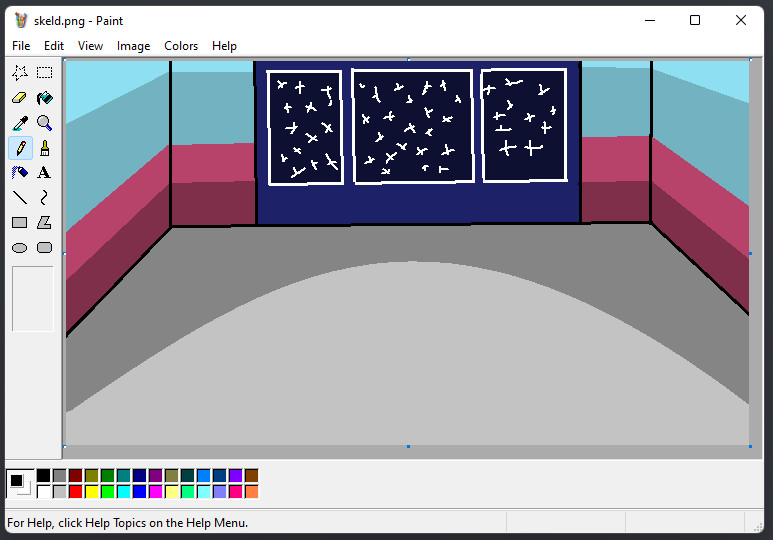Viewport: 773px width, 540px height.
Task: Choose the Text tool
Action: [45, 173]
